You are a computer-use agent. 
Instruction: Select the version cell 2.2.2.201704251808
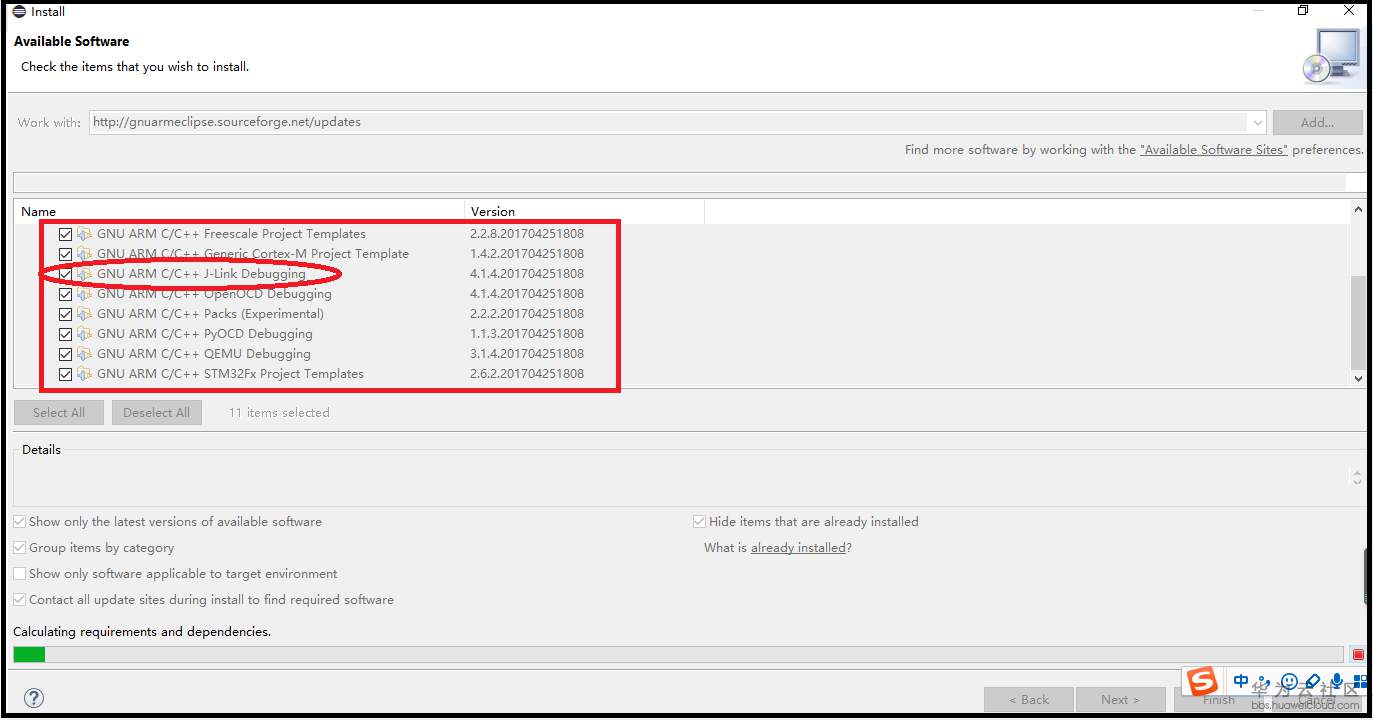527,314
